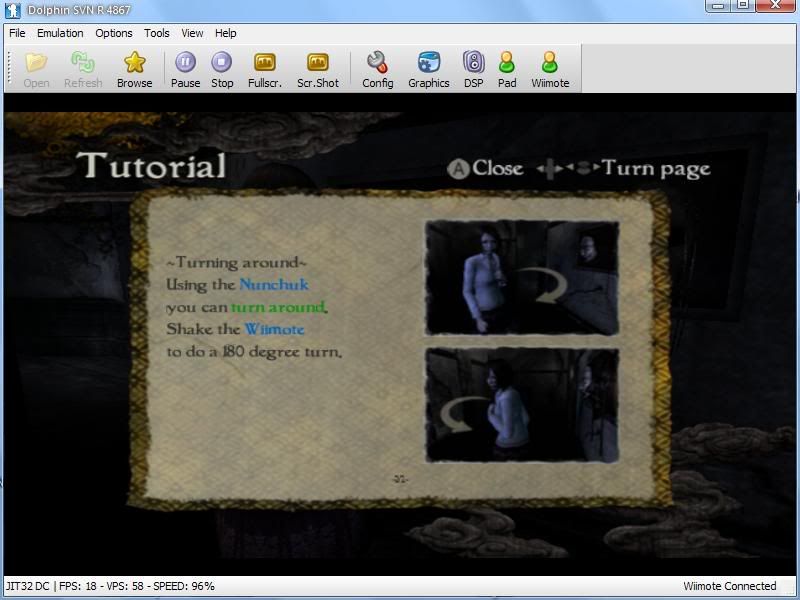Image resolution: width=800 pixels, height=600 pixels.
Task: Click the top tutorial screenshot thumbnail
Action: [522, 278]
